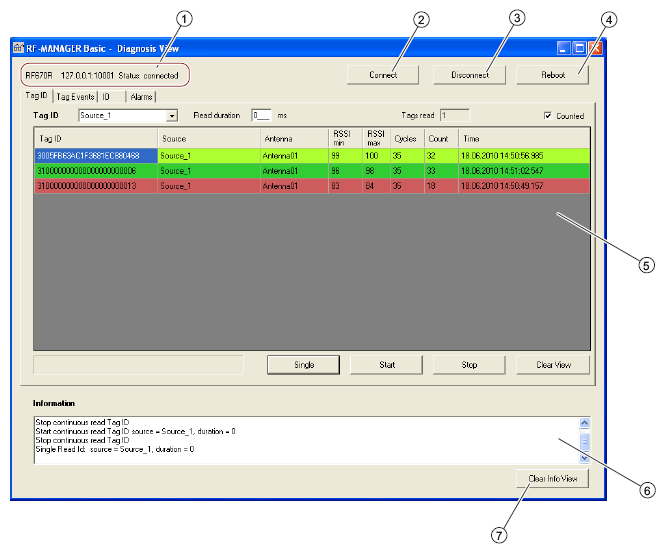Toggle the Counted checkbox
This screenshot has height=546, width=666.
point(548,116)
